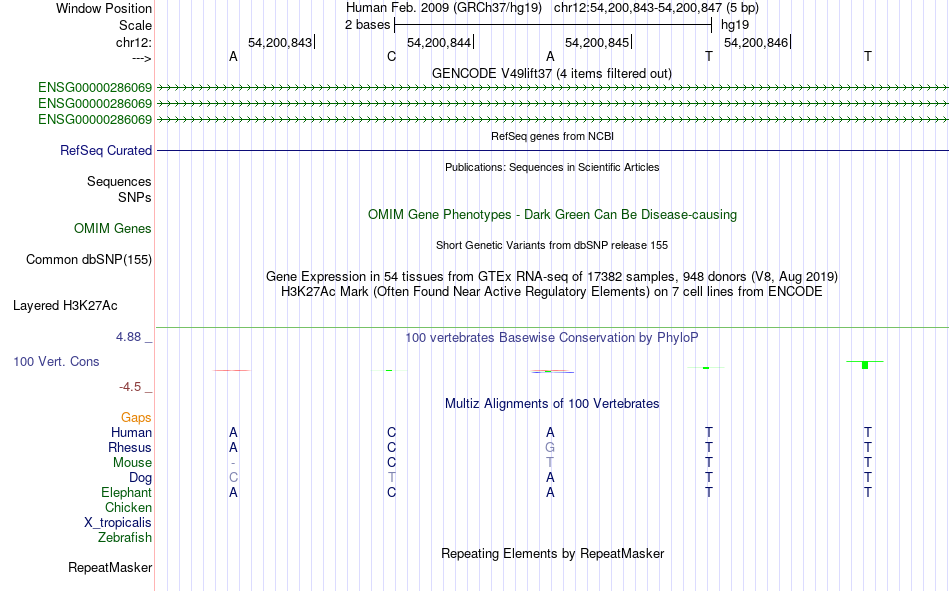This screenshot has width=950, height=591.
Task: Click the Mouse T mismatch base in third column
Action: click(x=550, y=462)
